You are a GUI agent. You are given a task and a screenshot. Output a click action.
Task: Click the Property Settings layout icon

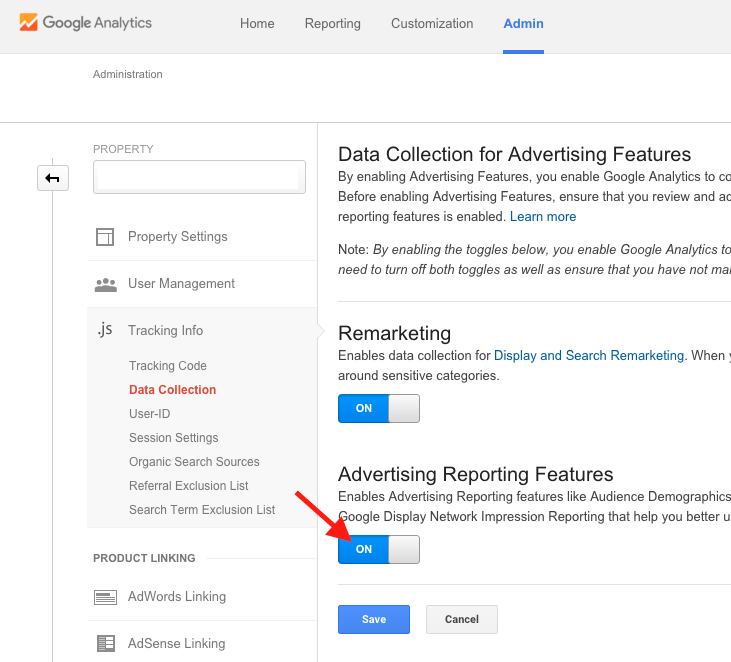(105, 237)
